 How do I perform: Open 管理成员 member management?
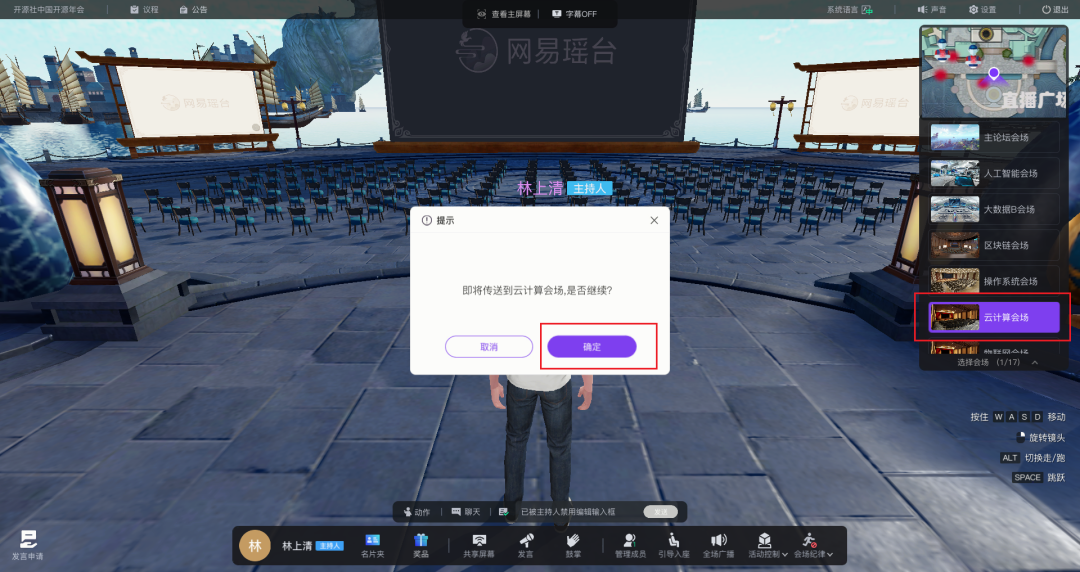(x=630, y=546)
